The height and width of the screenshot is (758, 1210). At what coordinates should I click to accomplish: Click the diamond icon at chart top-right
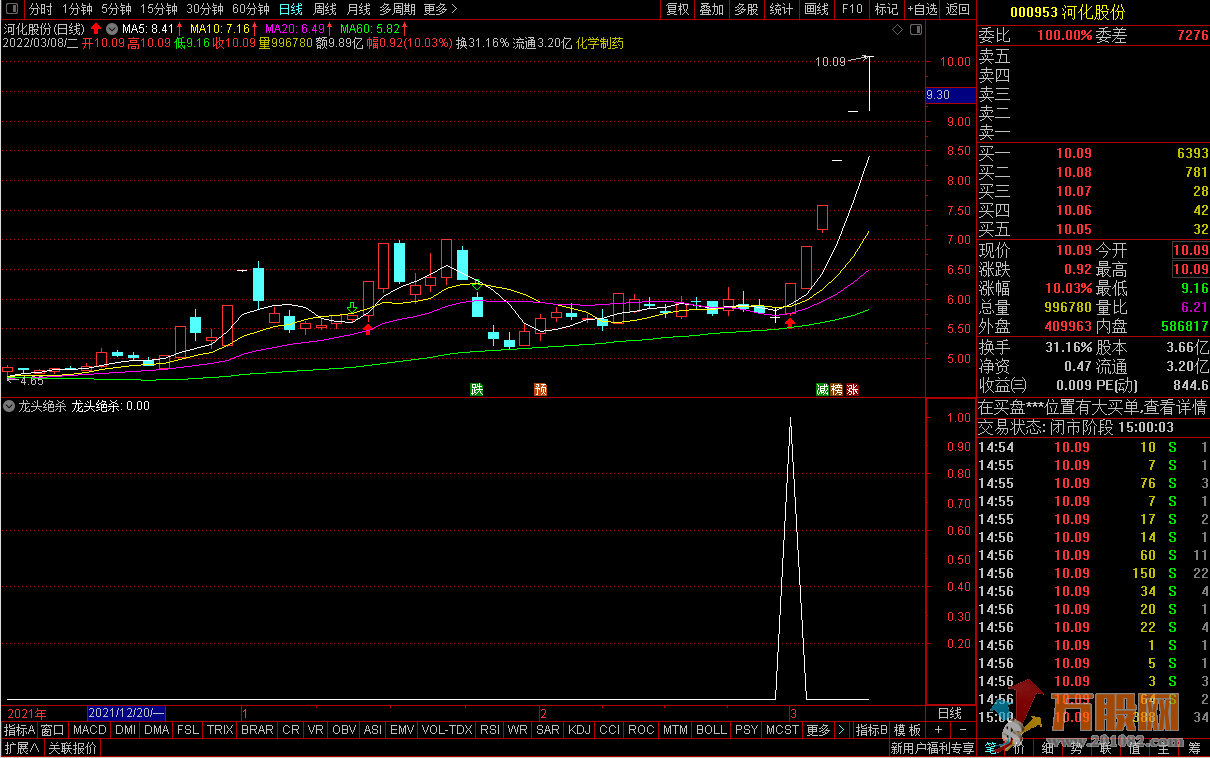pyautogui.click(x=896, y=30)
